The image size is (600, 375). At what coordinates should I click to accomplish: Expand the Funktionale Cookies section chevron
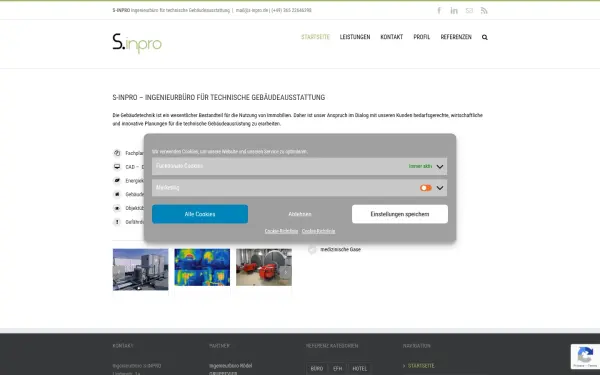click(440, 166)
